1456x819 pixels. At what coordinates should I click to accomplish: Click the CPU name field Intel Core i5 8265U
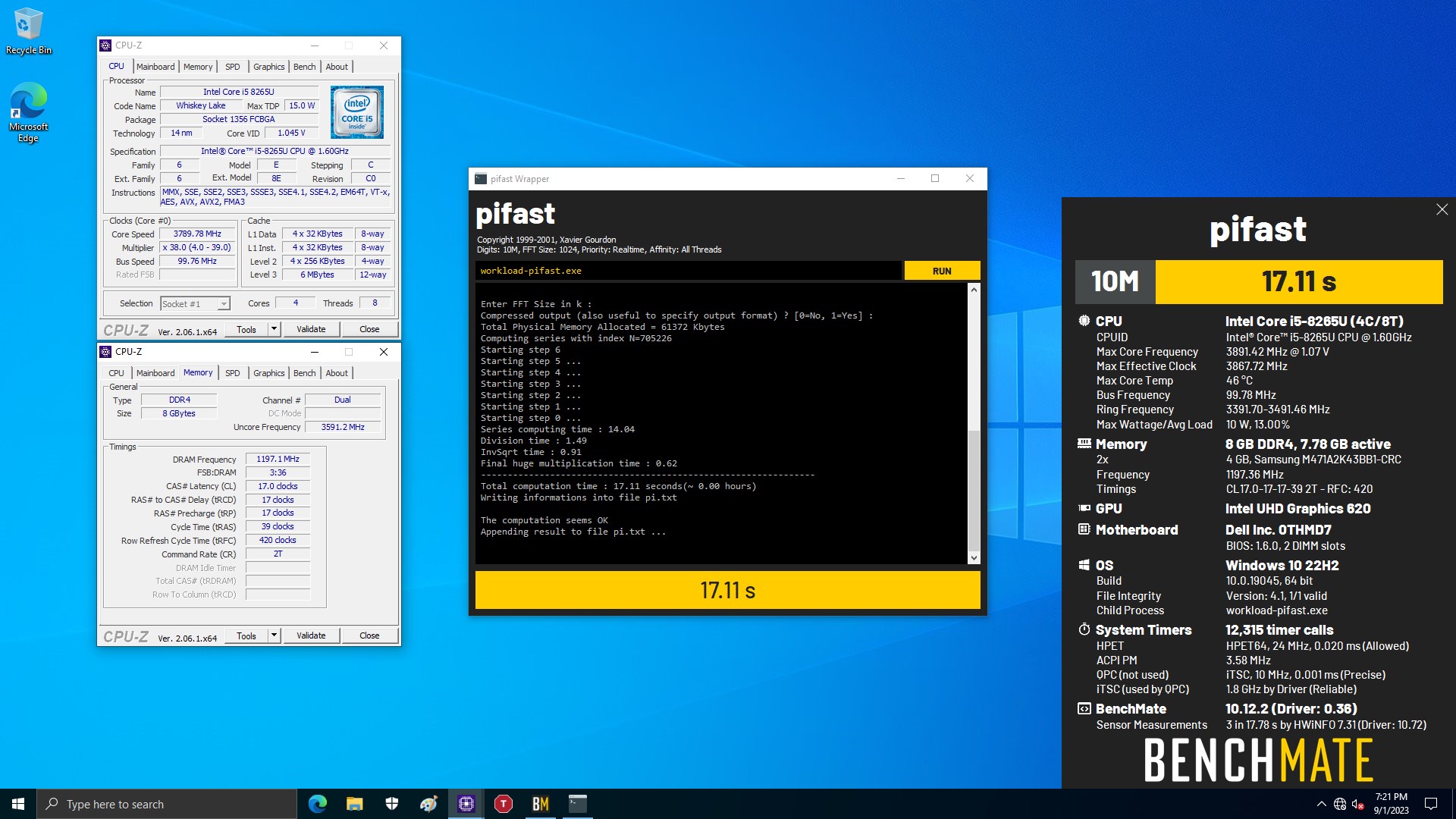pyautogui.click(x=239, y=92)
